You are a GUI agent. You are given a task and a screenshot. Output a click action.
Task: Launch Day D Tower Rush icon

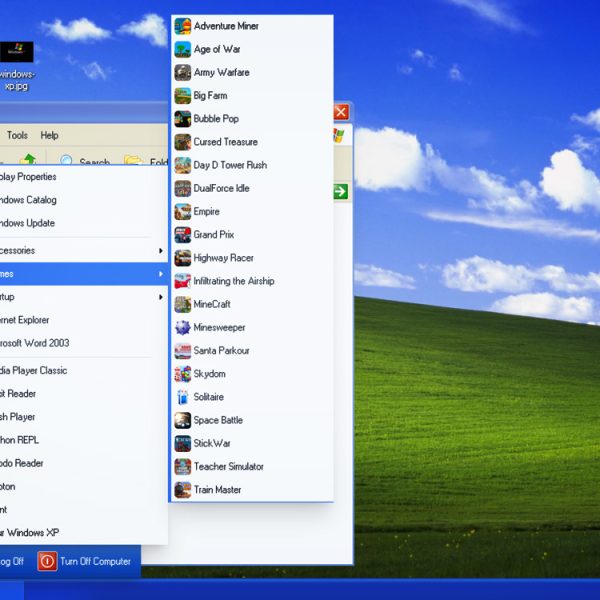click(x=183, y=165)
